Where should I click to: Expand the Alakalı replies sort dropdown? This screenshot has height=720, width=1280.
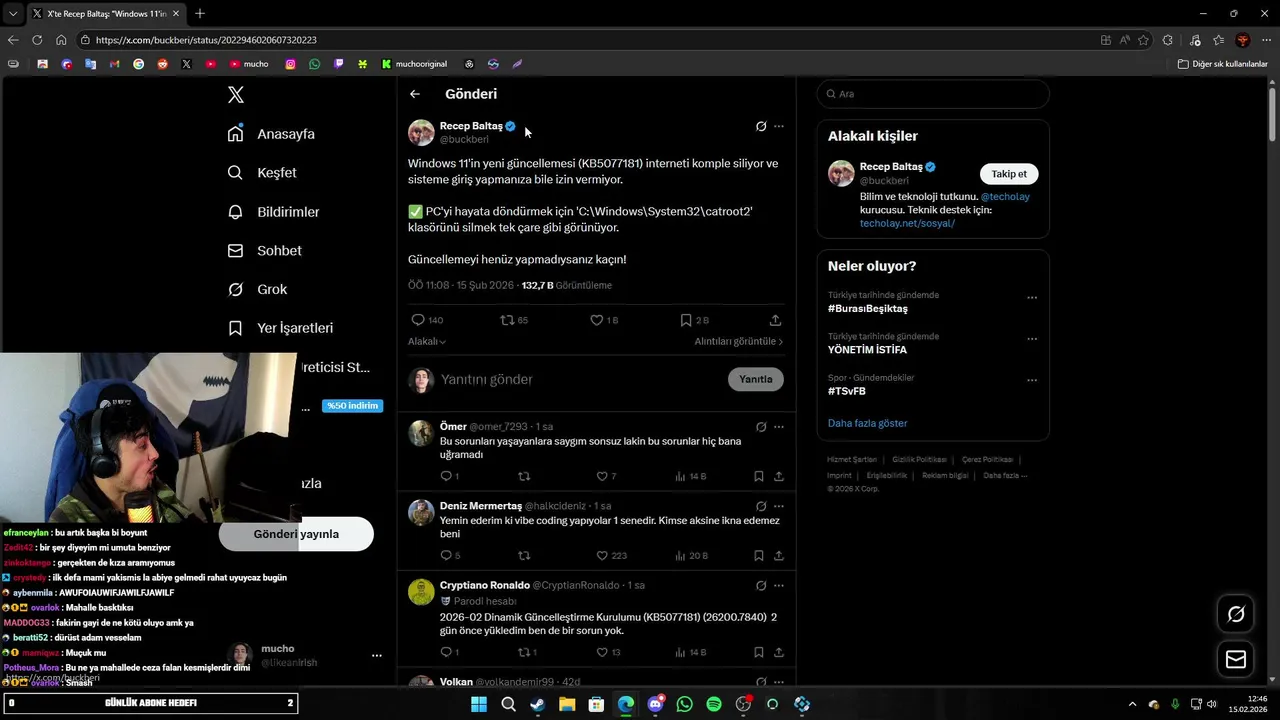point(427,342)
